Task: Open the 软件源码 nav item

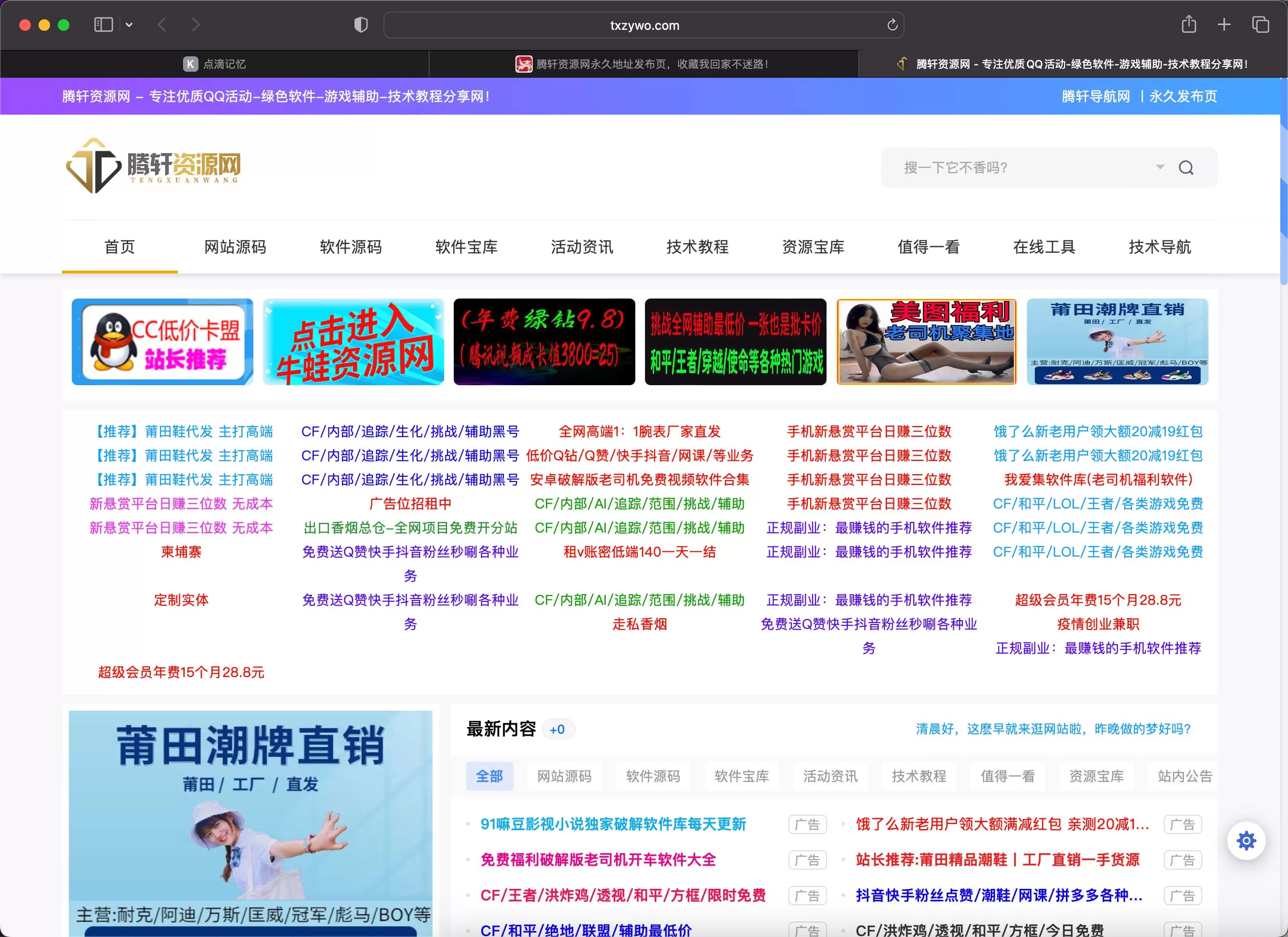Action: [350, 247]
